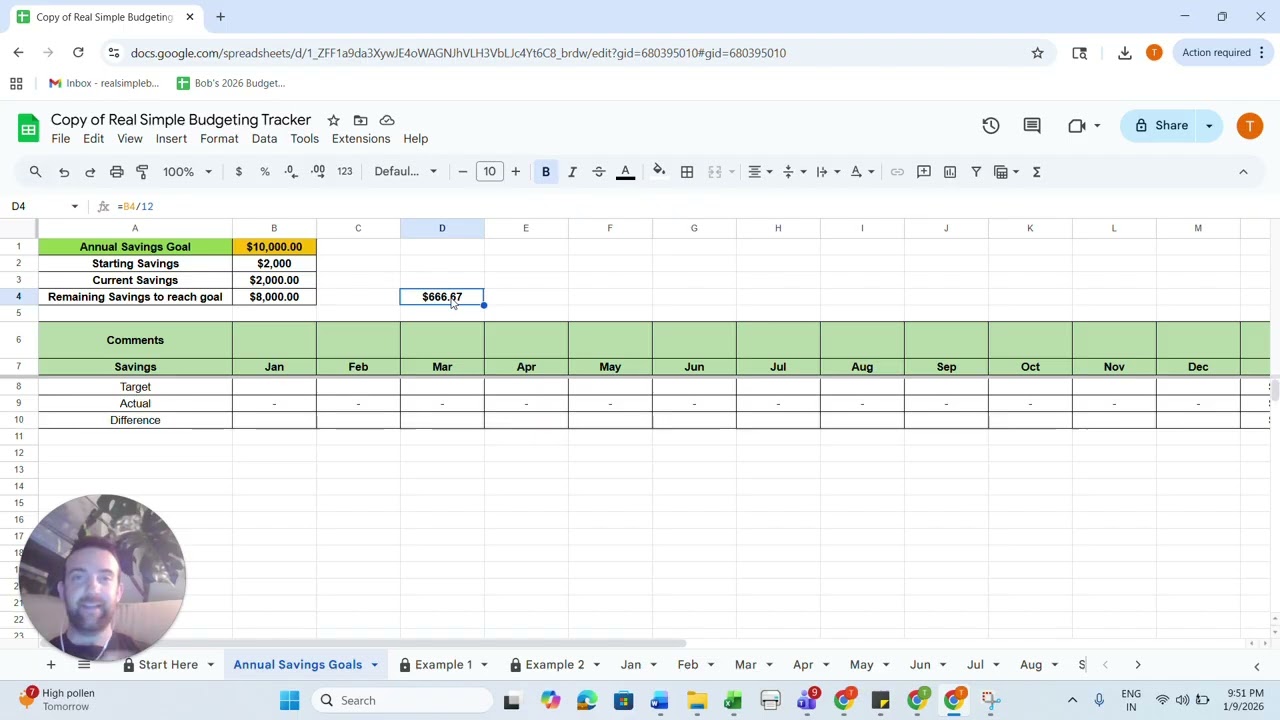The width and height of the screenshot is (1280, 720).
Task: Select cell B1 with $10,000.00
Action: click(x=274, y=247)
